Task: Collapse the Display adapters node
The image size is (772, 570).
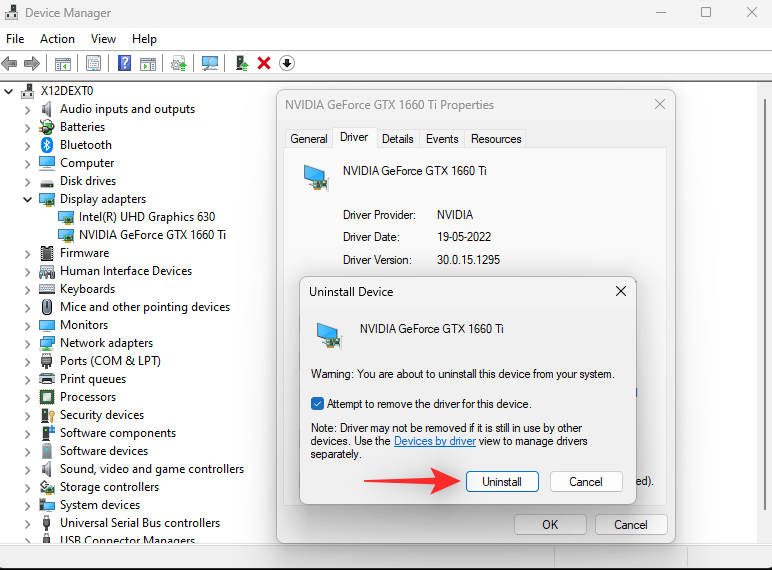Action: [28, 199]
